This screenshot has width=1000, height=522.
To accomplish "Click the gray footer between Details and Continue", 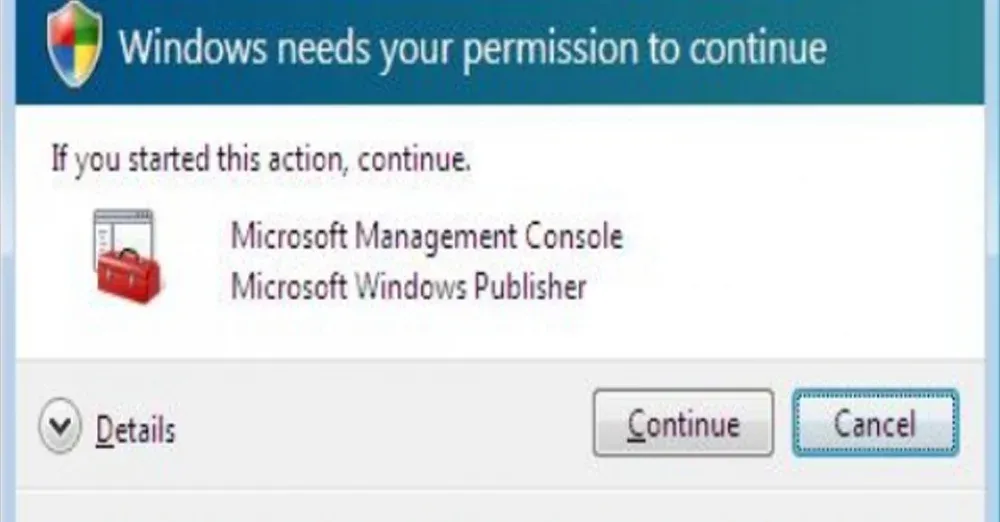I will (383, 426).
